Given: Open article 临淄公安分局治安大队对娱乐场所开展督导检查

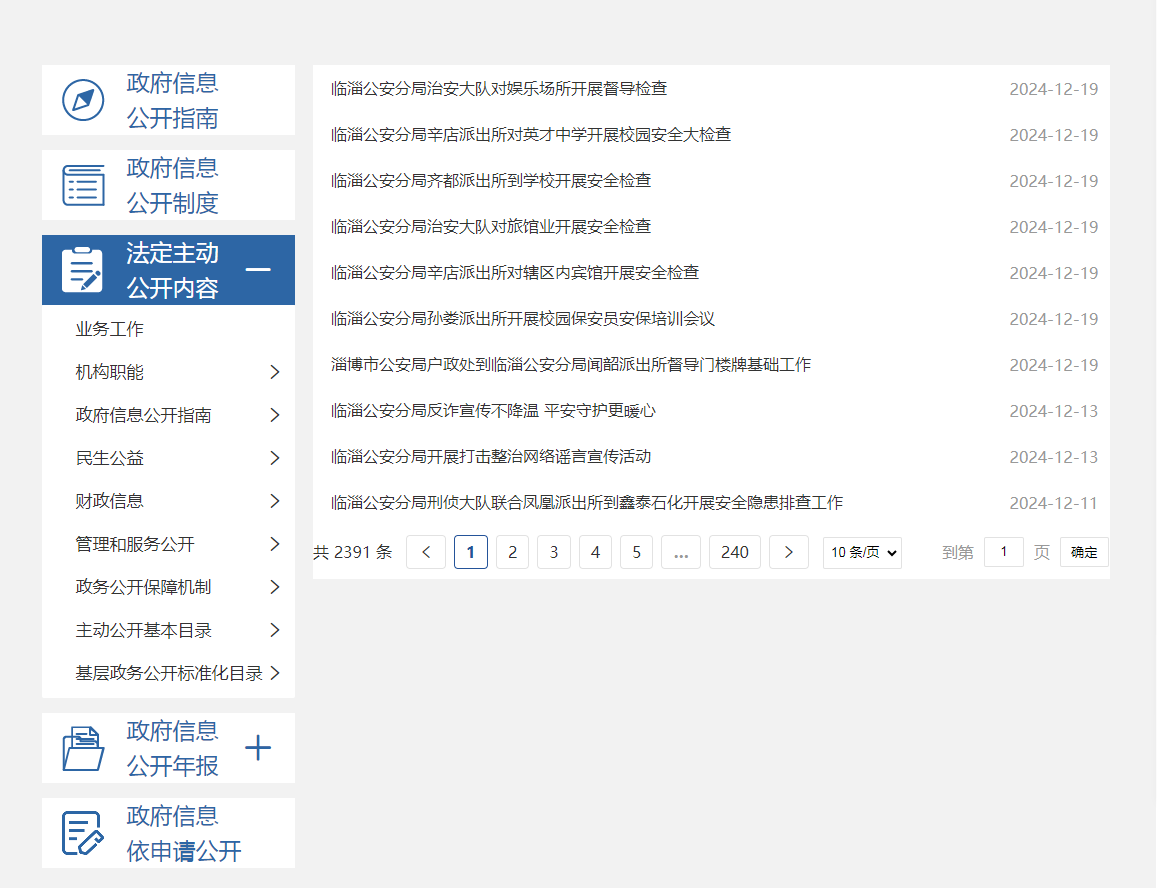Looking at the screenshot, I should tap(499, 89).
